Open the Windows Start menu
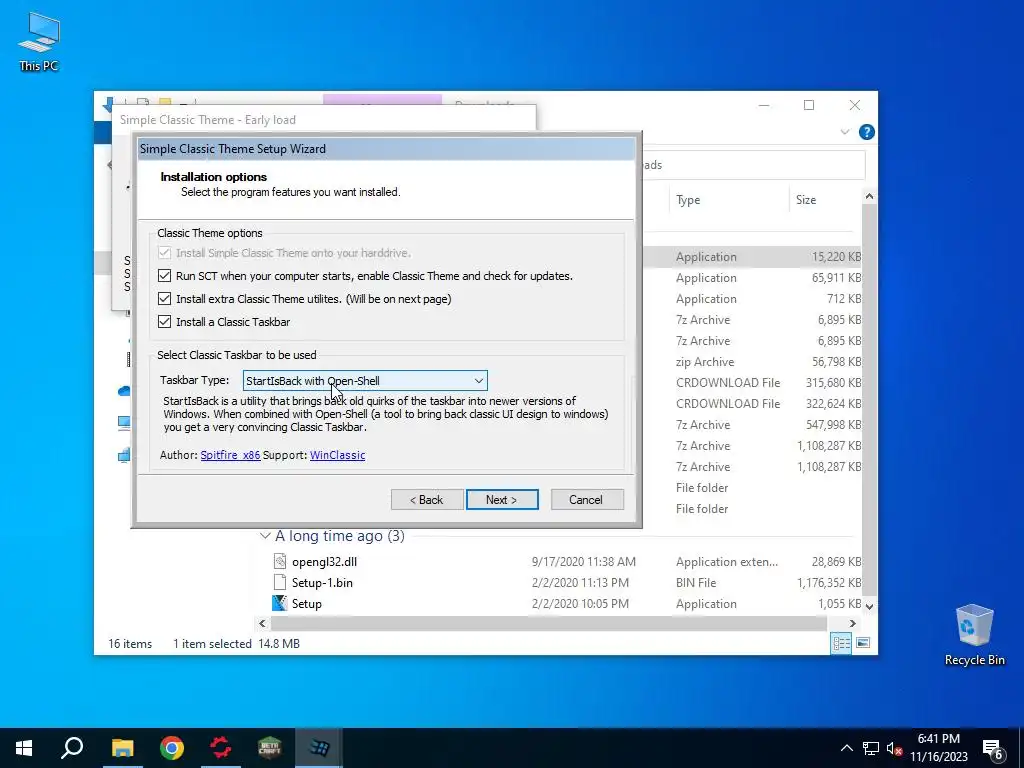This screenshot has height=768, width=1024. pyautogui.click(x=24, y=748)
